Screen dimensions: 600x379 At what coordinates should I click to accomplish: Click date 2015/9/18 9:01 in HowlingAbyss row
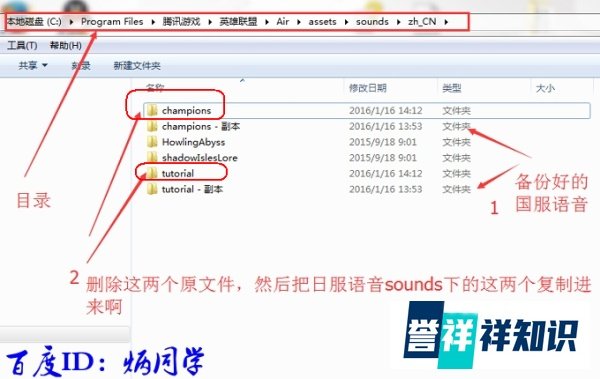point(382,142)
